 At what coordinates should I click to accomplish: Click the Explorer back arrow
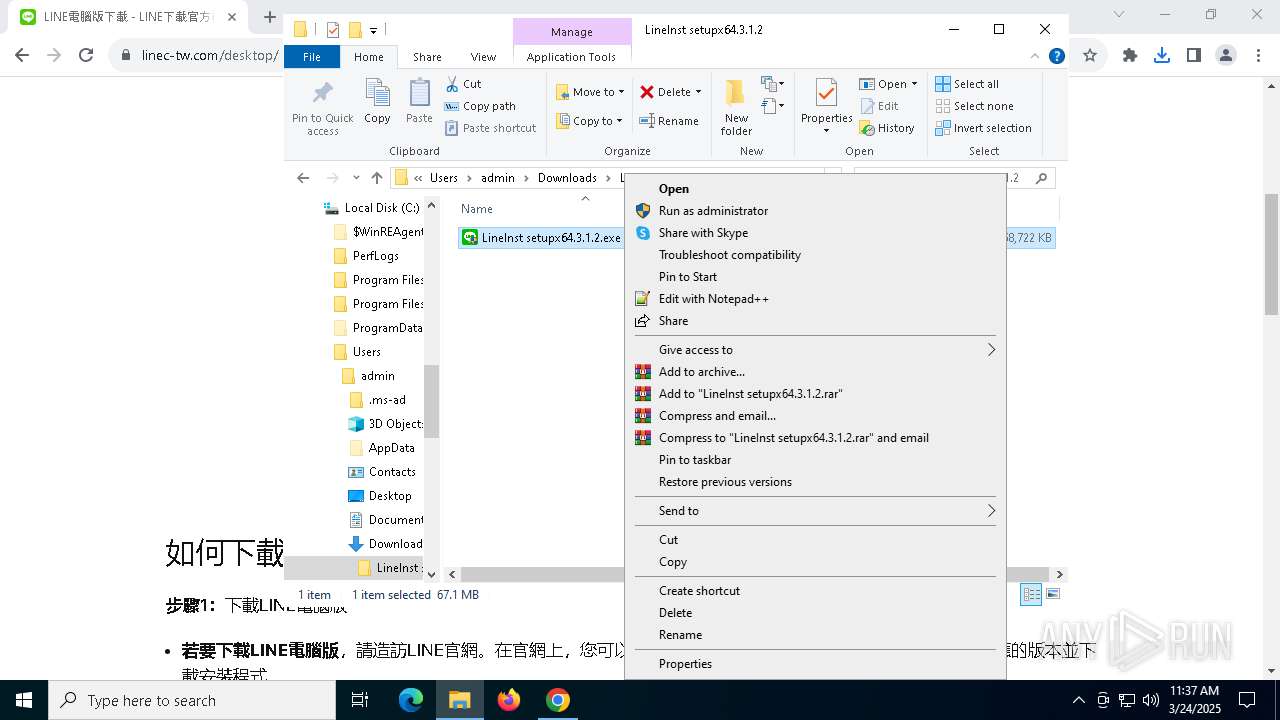click(303, 178)
